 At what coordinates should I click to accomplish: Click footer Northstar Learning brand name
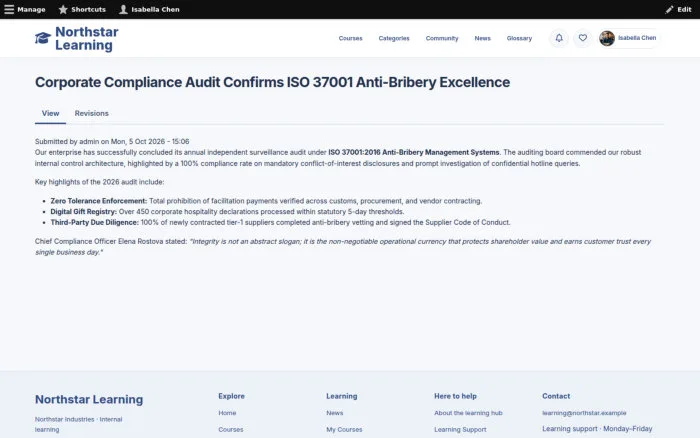89,400
